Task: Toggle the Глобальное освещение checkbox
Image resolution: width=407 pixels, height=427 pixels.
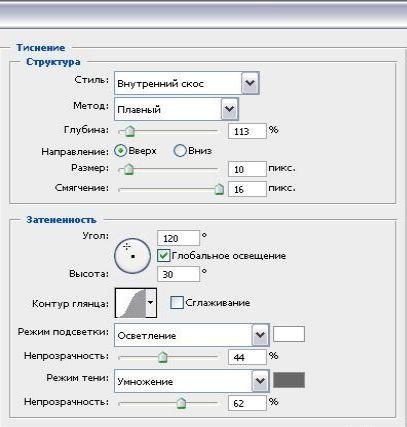Action: [x=163, y=256]
